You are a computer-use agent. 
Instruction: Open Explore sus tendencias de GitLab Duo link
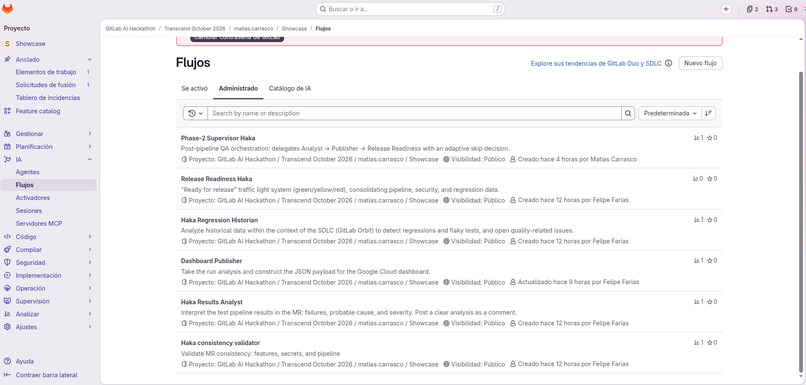click(x=596, y=63)
